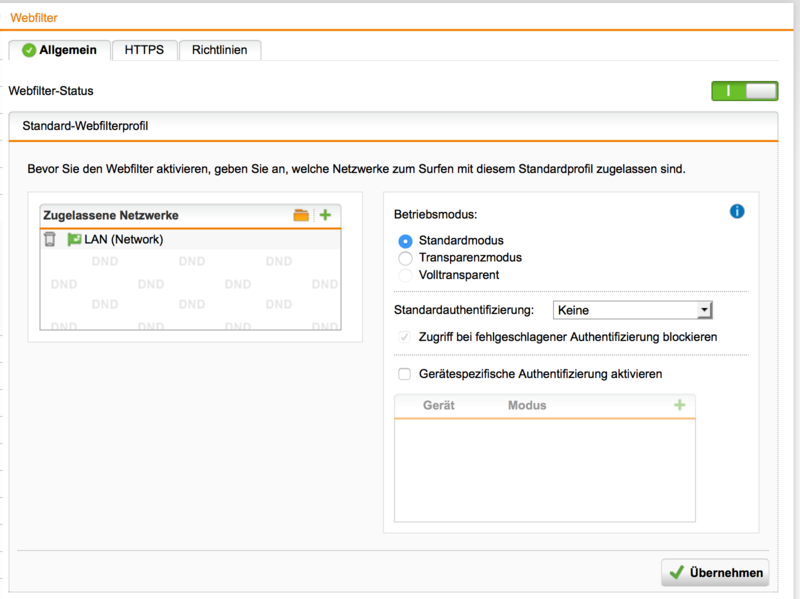Turn off the Webfilter-Status switch

click(x=744, y=90)
